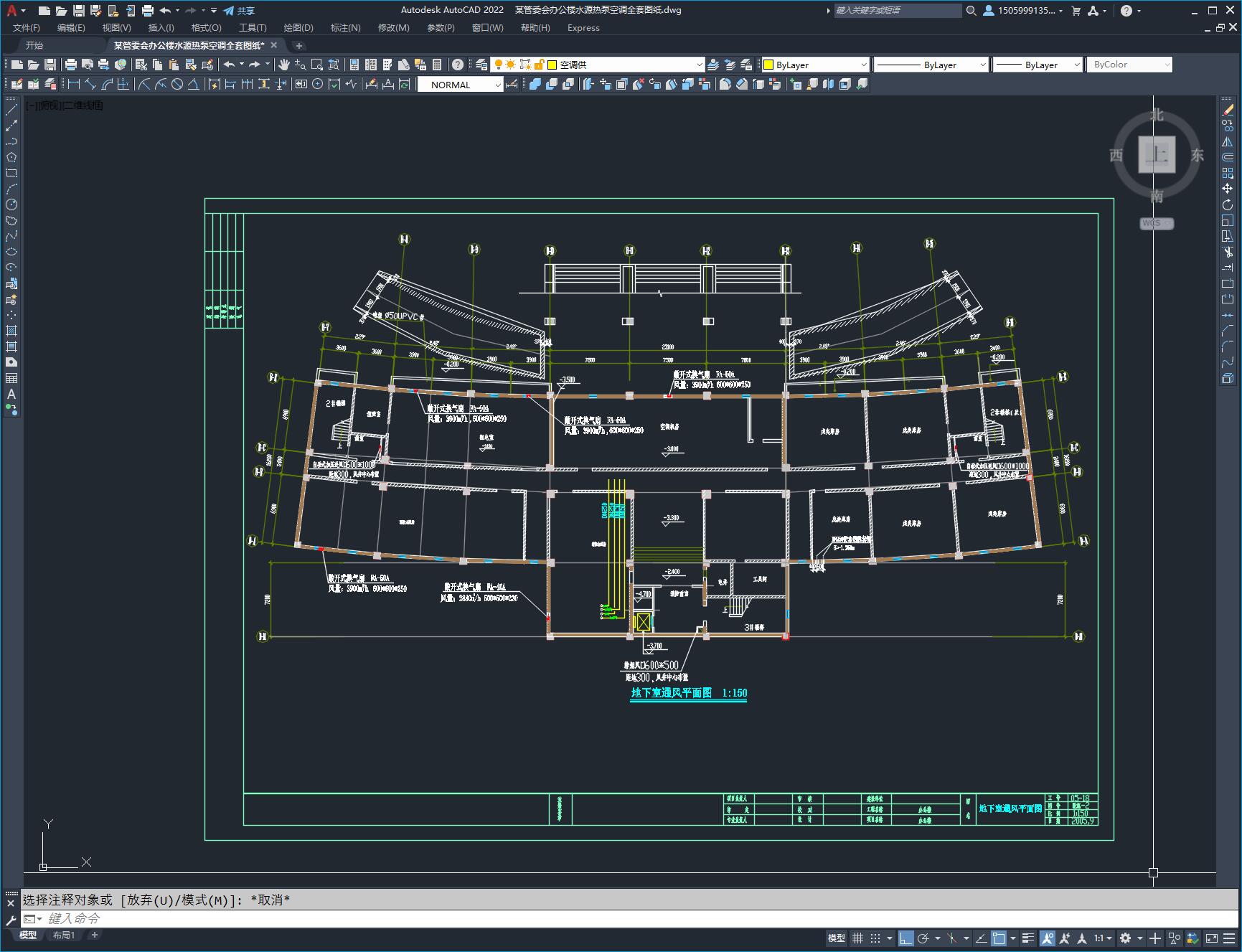Viewport: 1242px width, 952px height.
Task: Toggle polar tracking in status bar
Action: (923, 938)
